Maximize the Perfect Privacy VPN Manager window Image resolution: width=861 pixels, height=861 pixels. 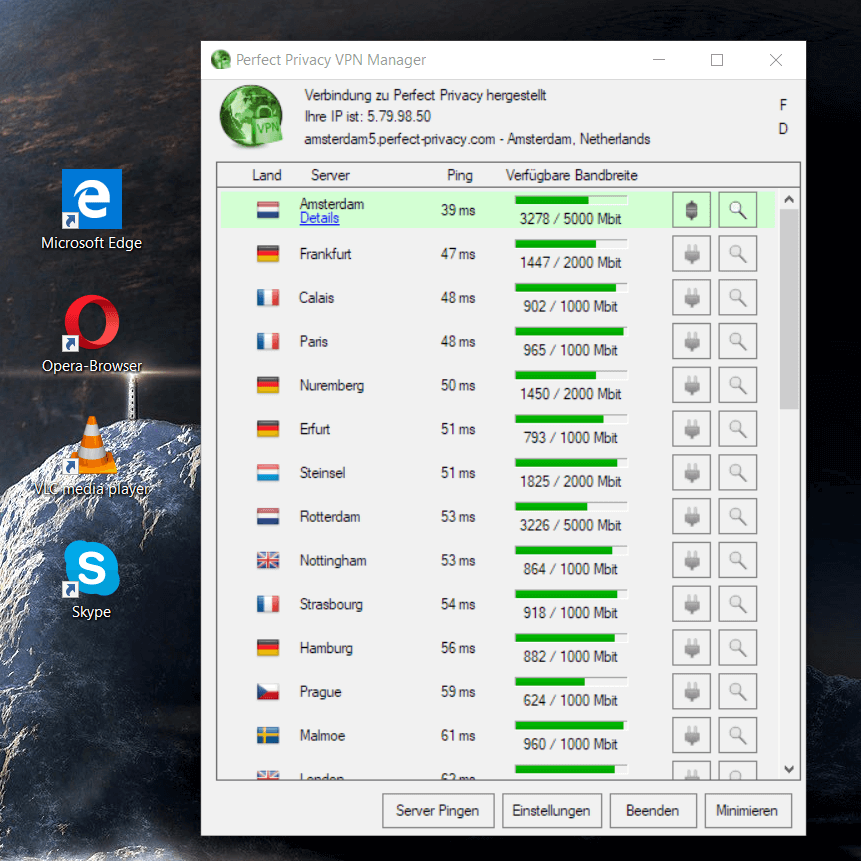coord(717,60)
